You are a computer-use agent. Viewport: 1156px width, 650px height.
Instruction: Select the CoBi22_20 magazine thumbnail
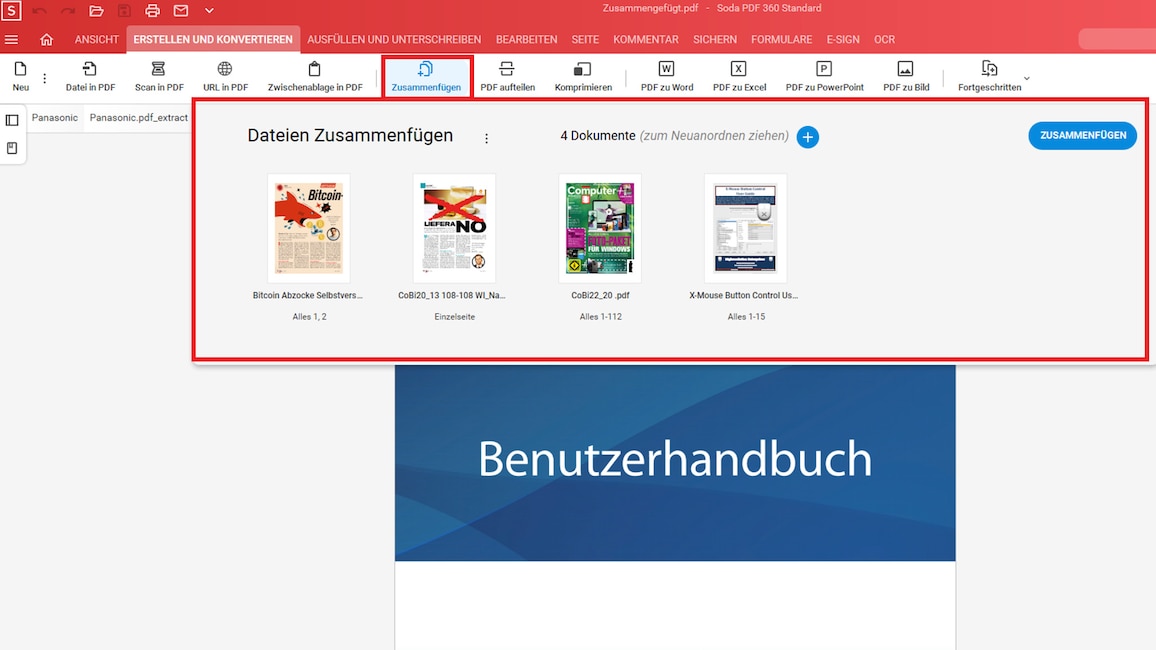tap(600, 228)
